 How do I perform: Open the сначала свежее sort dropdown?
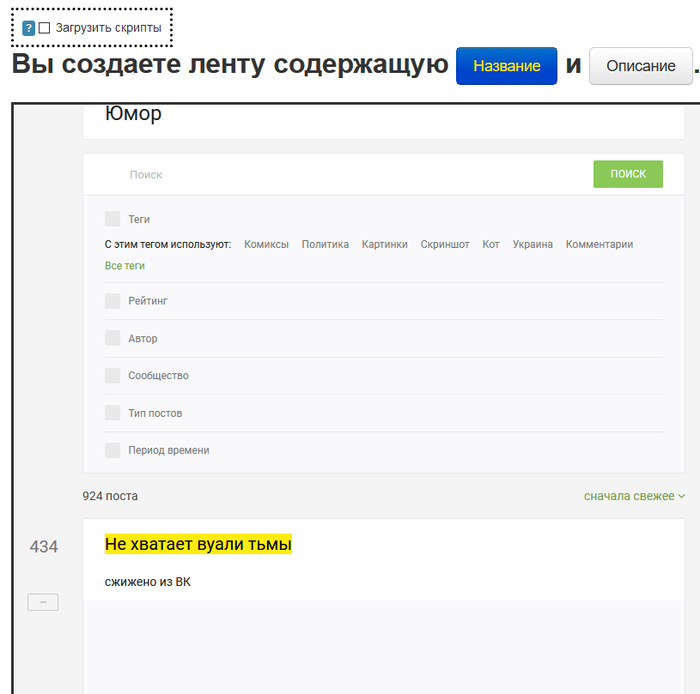(634, 496)
